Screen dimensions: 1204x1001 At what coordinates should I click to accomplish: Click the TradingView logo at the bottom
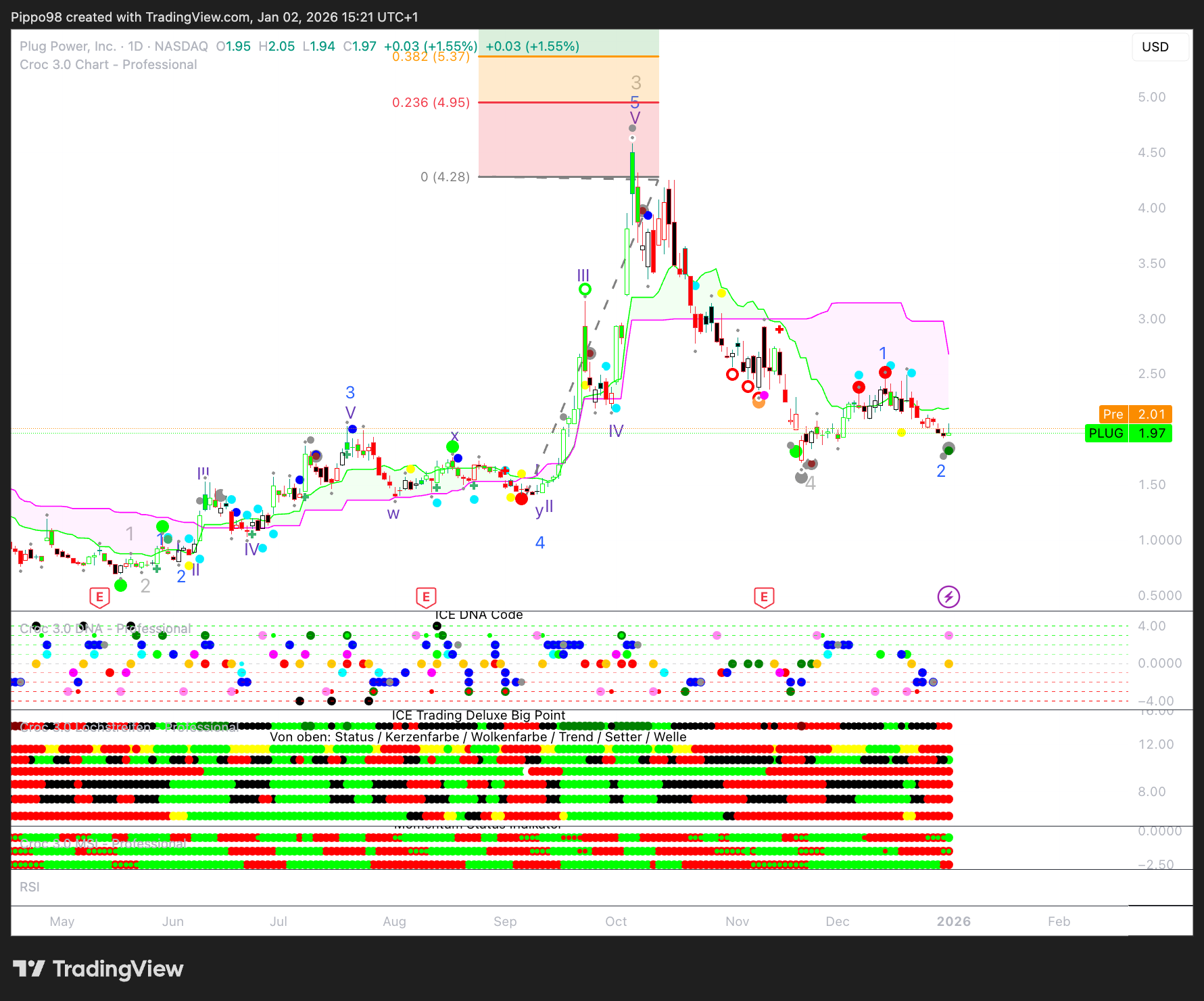[98, 969]
